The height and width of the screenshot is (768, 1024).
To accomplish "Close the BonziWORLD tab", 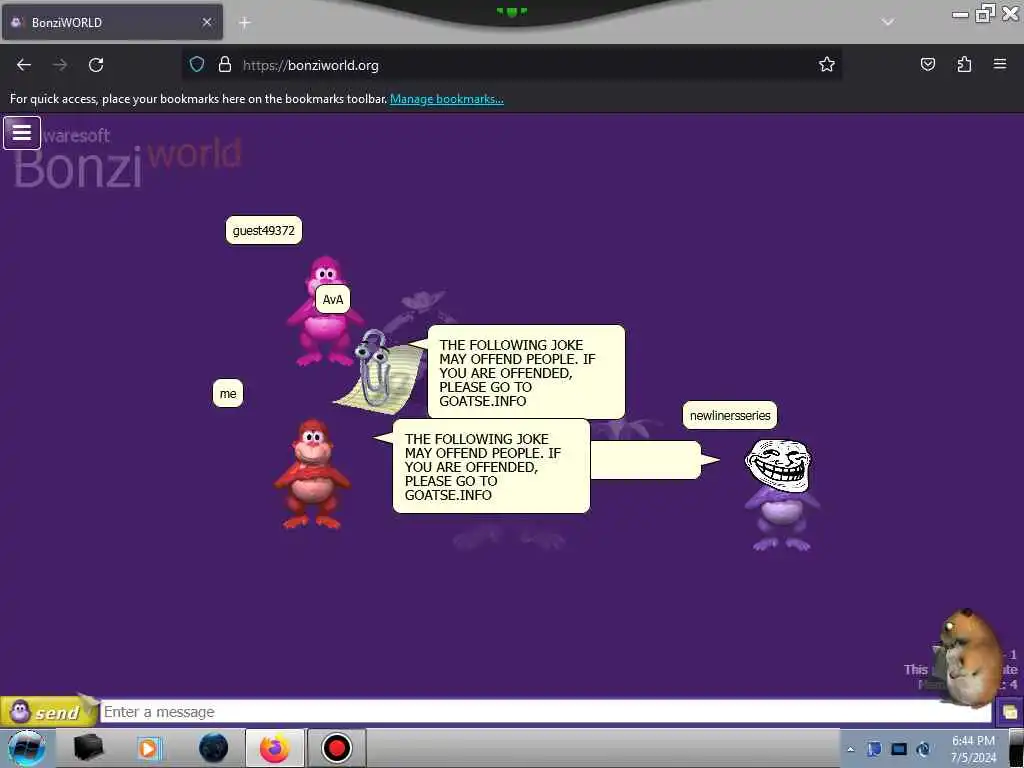I will click(207, 22).
